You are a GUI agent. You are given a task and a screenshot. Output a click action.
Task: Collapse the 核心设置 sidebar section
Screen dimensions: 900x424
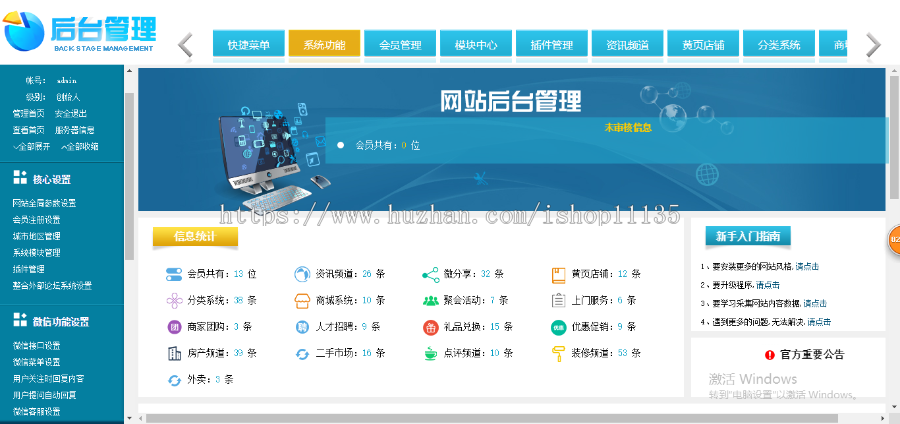point(52,180)
